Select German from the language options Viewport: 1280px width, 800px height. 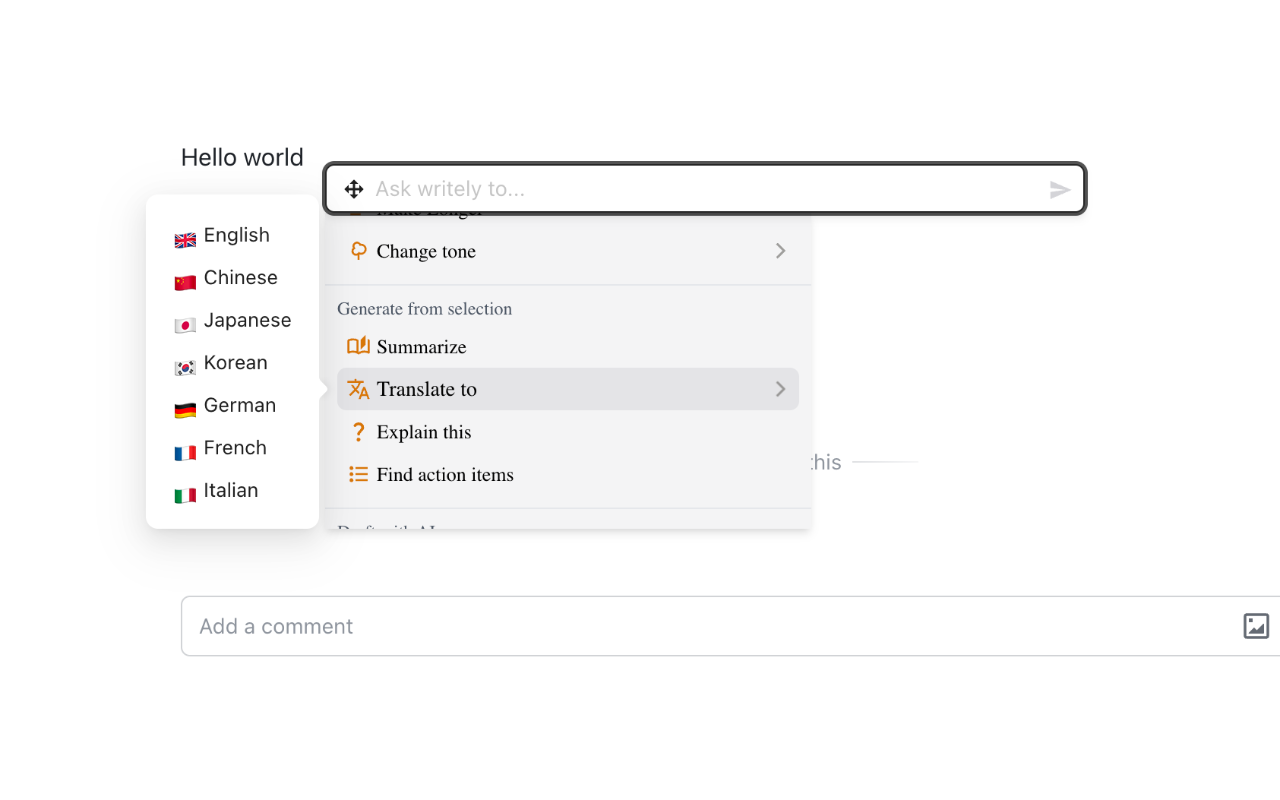pos(239,405)
